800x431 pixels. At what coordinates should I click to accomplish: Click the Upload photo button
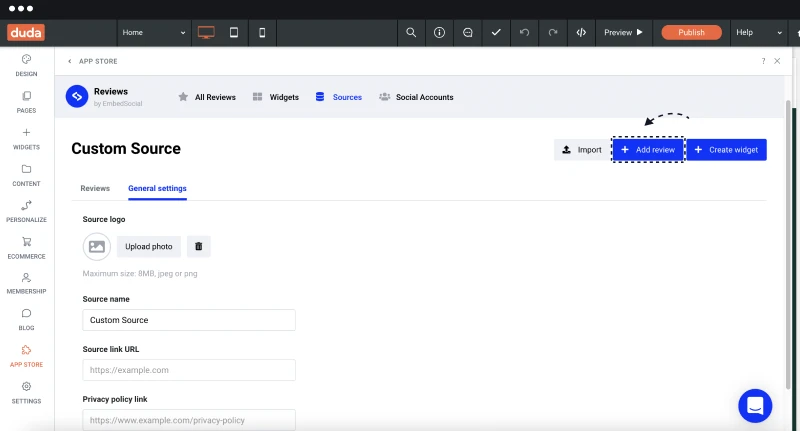(148, 246)
